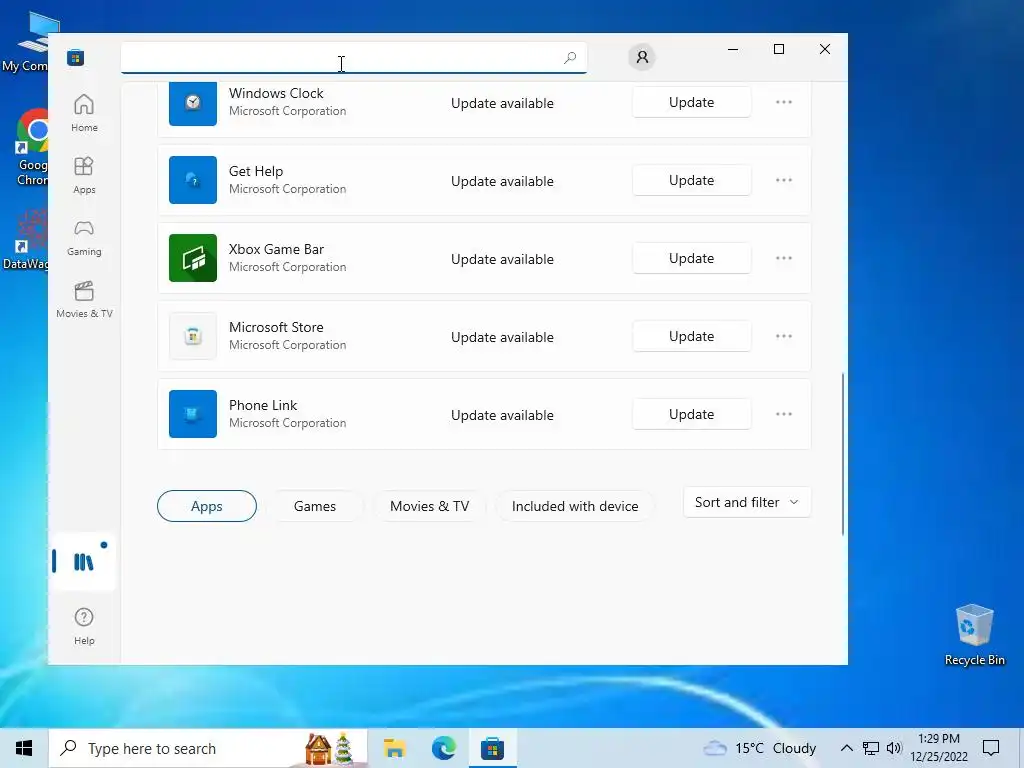The width and height of the screenshot is (1024, 768).
Task: Open the user profile account icon
Action: click(643, 57)
